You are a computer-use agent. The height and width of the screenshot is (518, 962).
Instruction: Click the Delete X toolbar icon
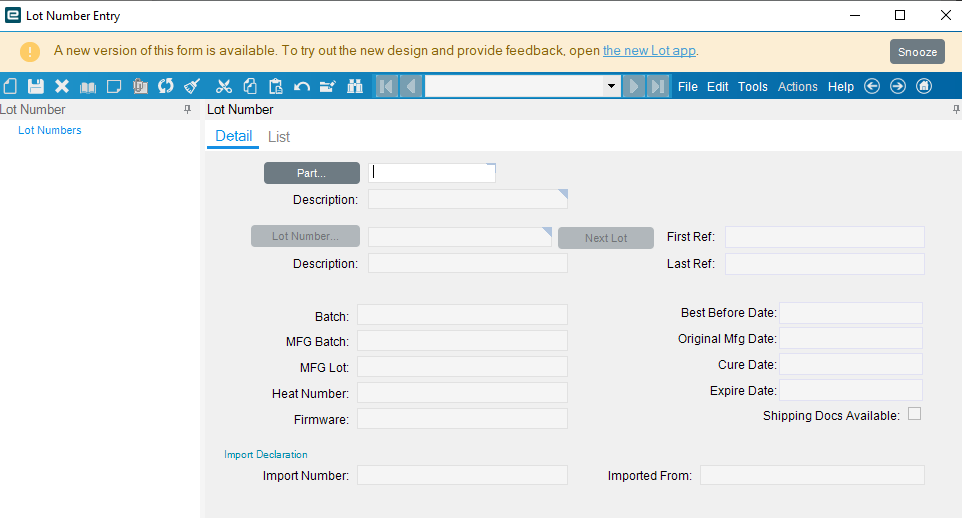point(61,87)
